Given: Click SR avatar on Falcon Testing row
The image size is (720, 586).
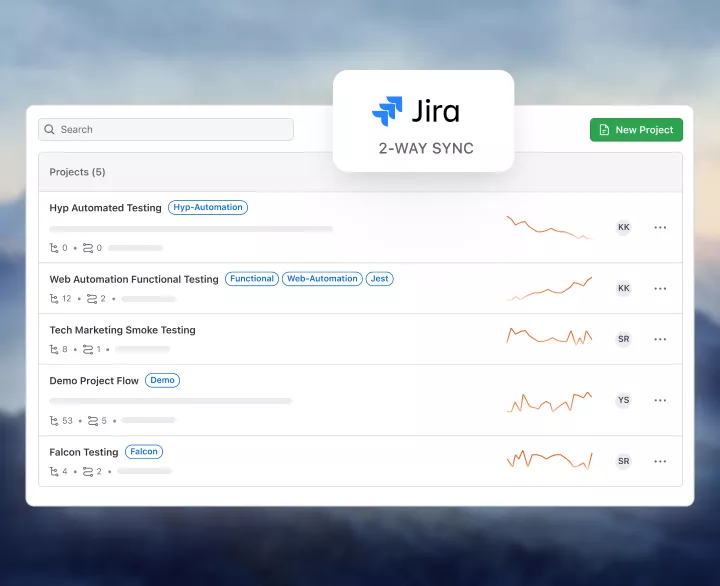Looking at the screenshot, I should pos(624,461).
